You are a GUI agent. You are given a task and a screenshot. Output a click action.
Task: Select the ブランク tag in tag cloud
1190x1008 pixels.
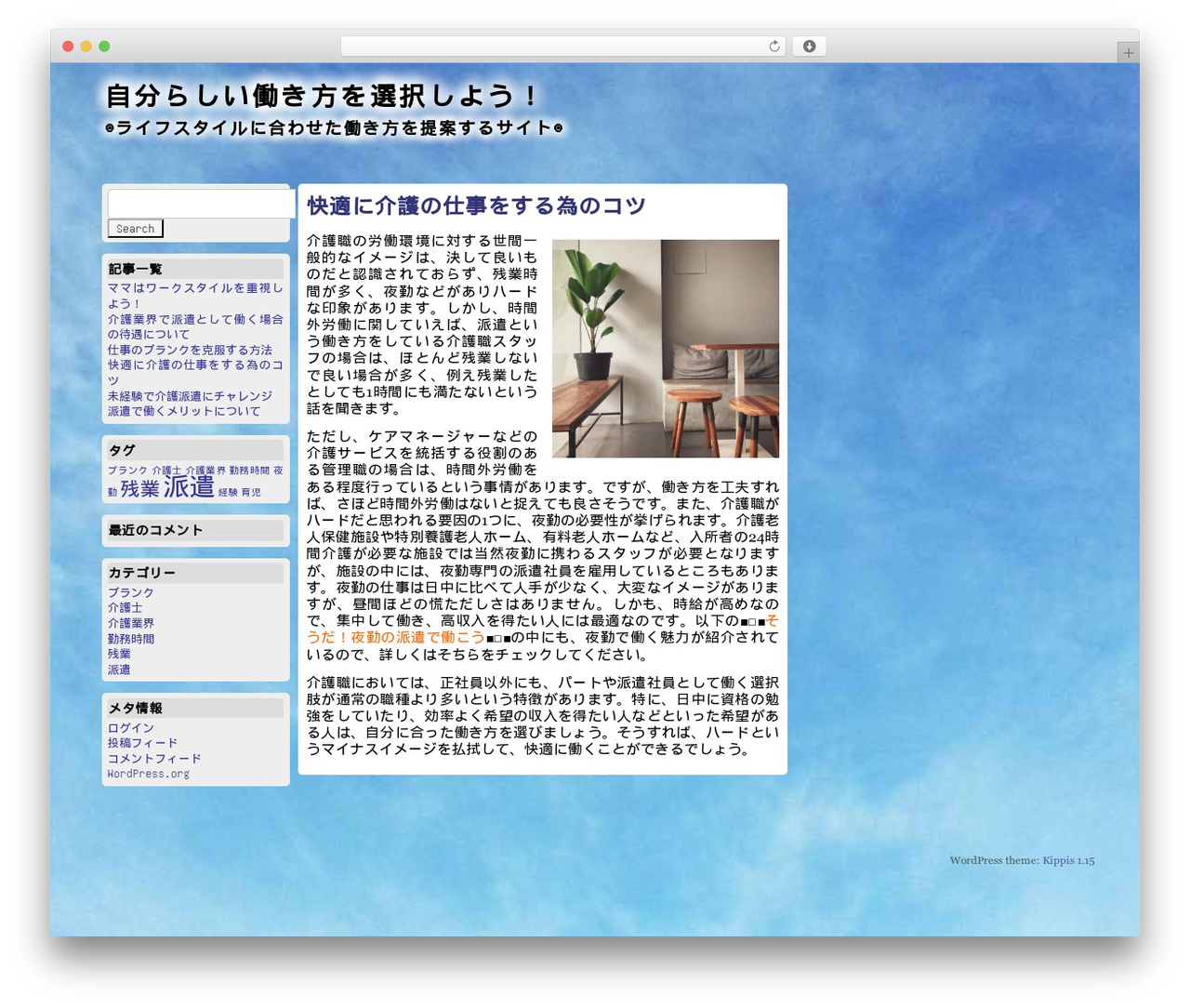pos(127,471)
